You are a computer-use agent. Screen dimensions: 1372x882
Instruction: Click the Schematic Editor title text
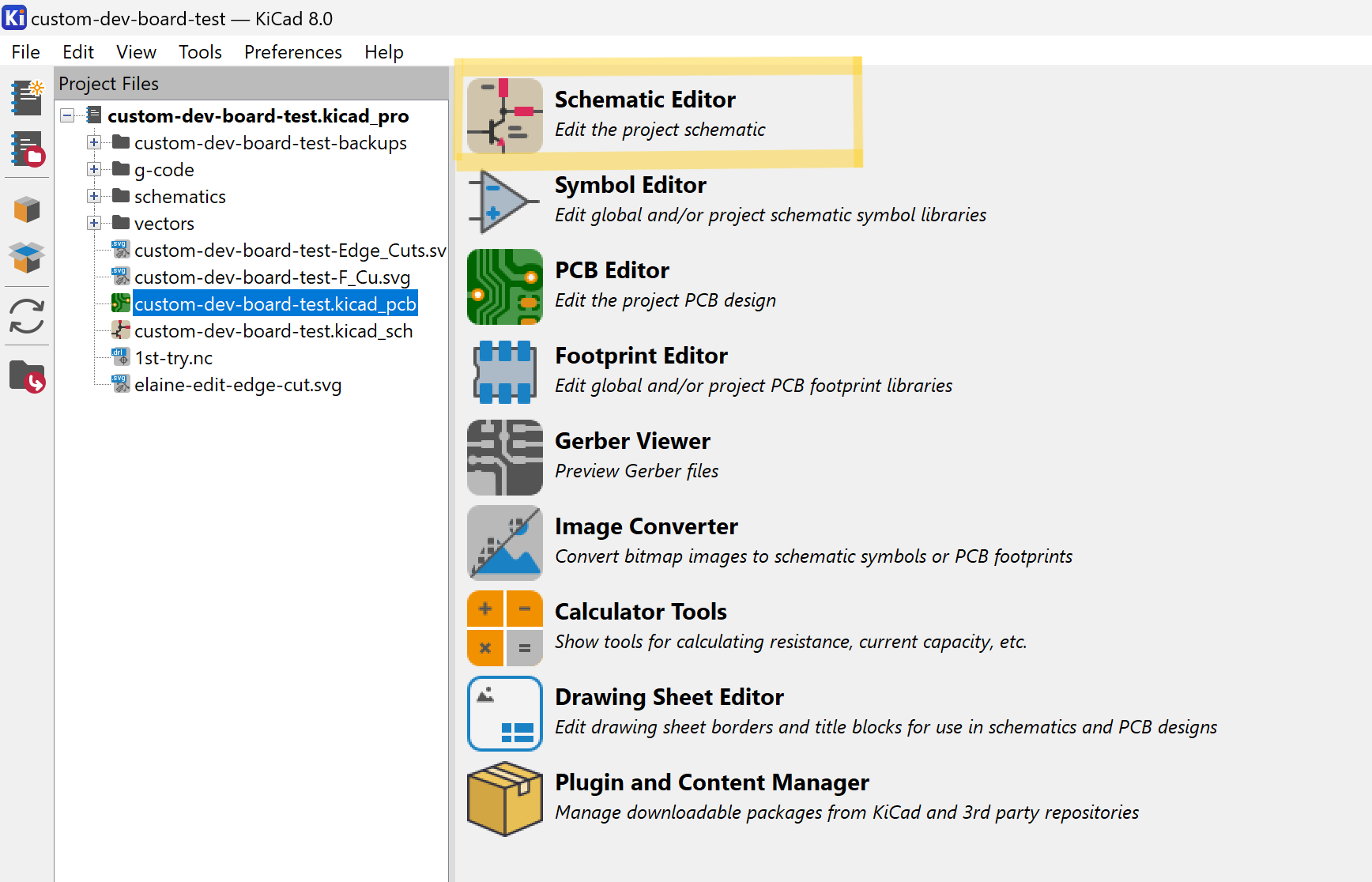[x=645, y=100]
